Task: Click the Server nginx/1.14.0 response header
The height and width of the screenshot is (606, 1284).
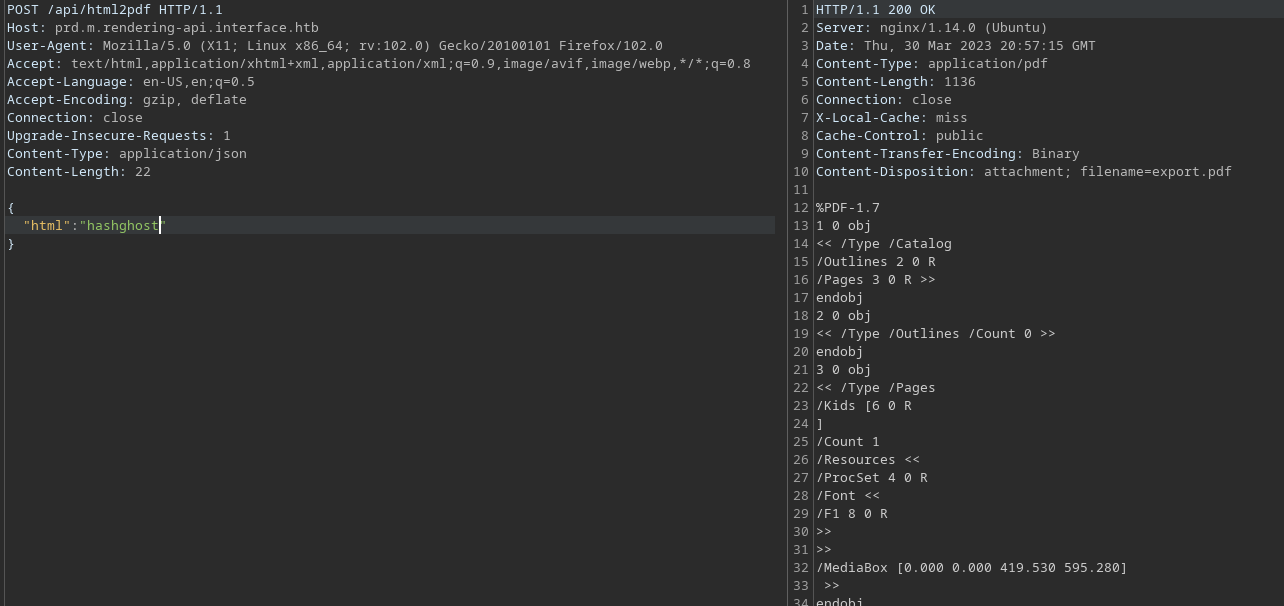Action: coord(931,28)
